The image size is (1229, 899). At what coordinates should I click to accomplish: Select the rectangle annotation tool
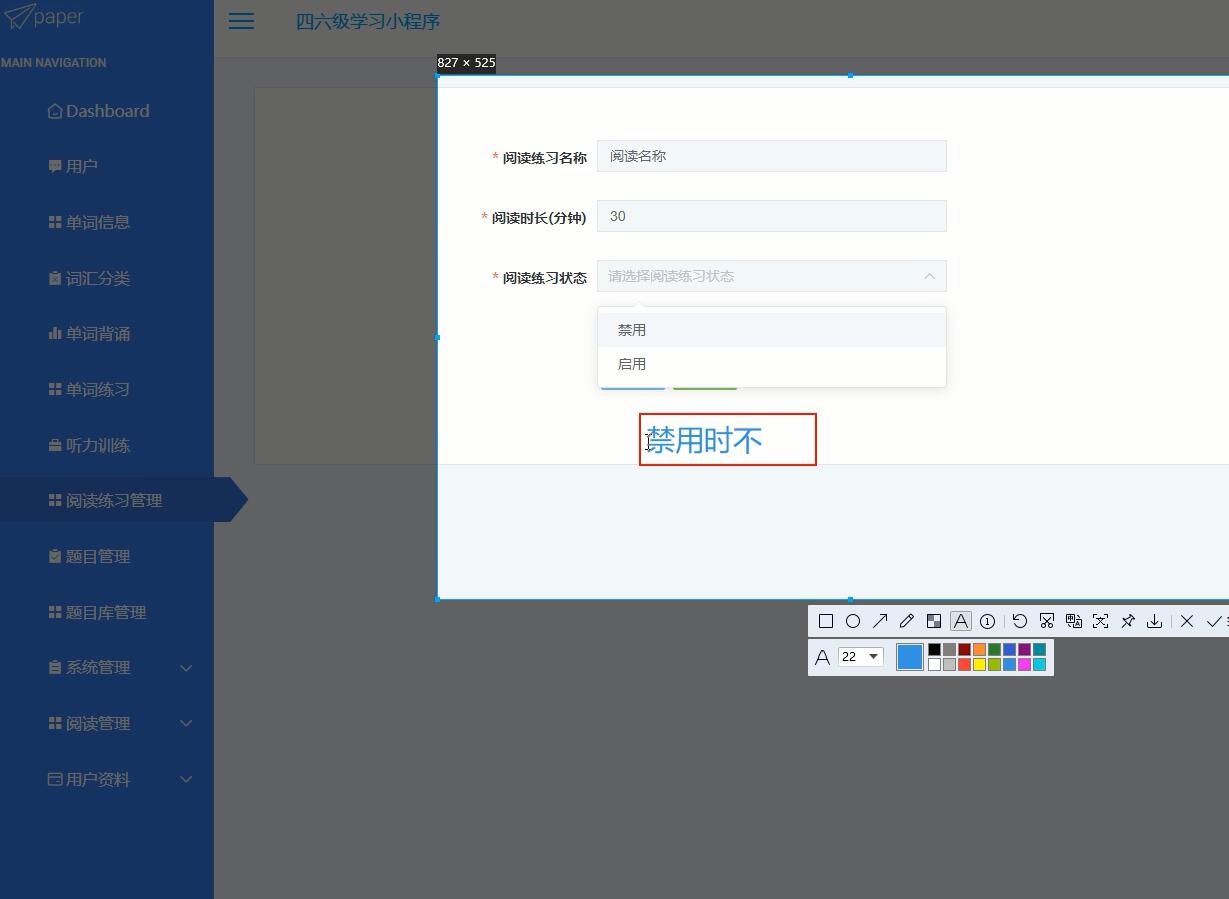click(826, 620)
